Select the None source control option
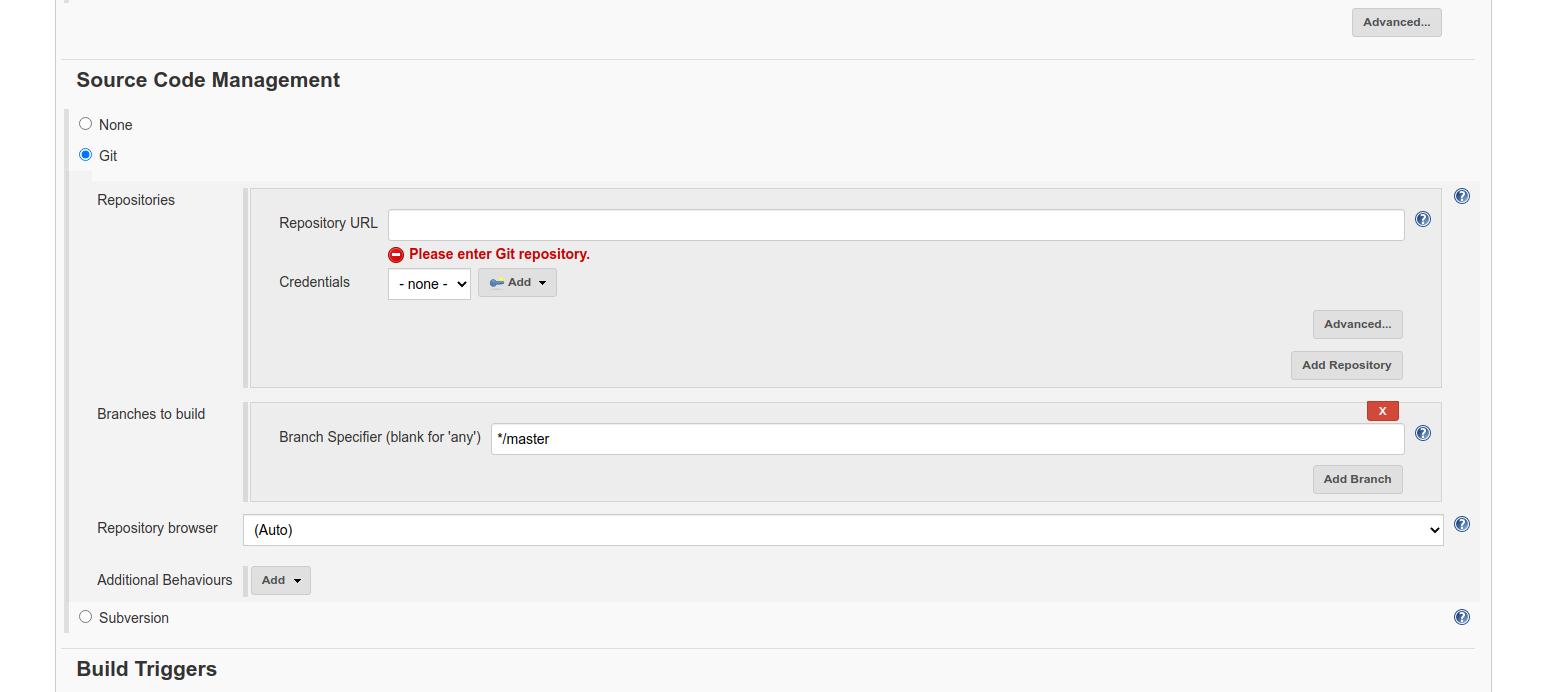Viewport: 1546px width, 692px height. click(x=86, y=124)
